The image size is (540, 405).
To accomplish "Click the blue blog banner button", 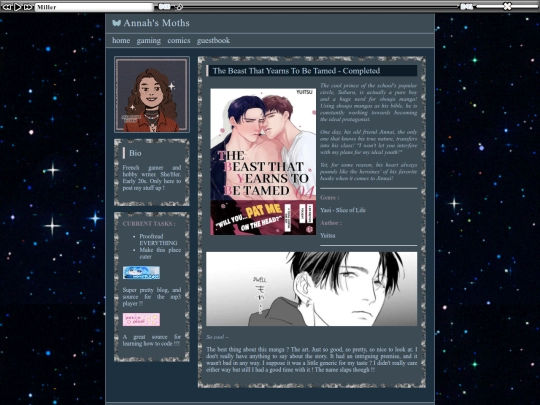I will (141, 273).
